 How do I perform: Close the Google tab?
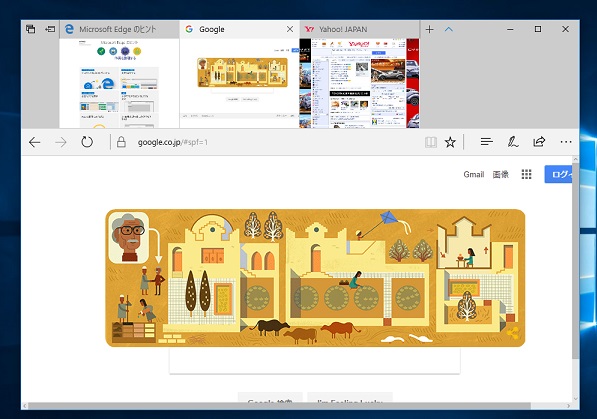pyautogui.click(x=290, y=29)
